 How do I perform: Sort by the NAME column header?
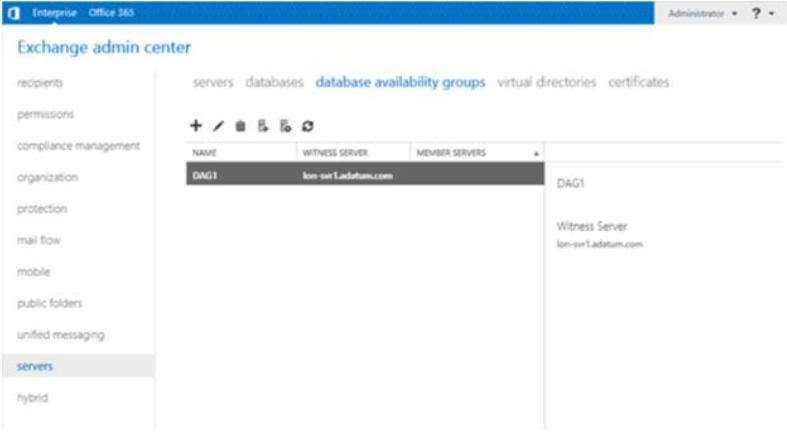click(x=241, y=153)
